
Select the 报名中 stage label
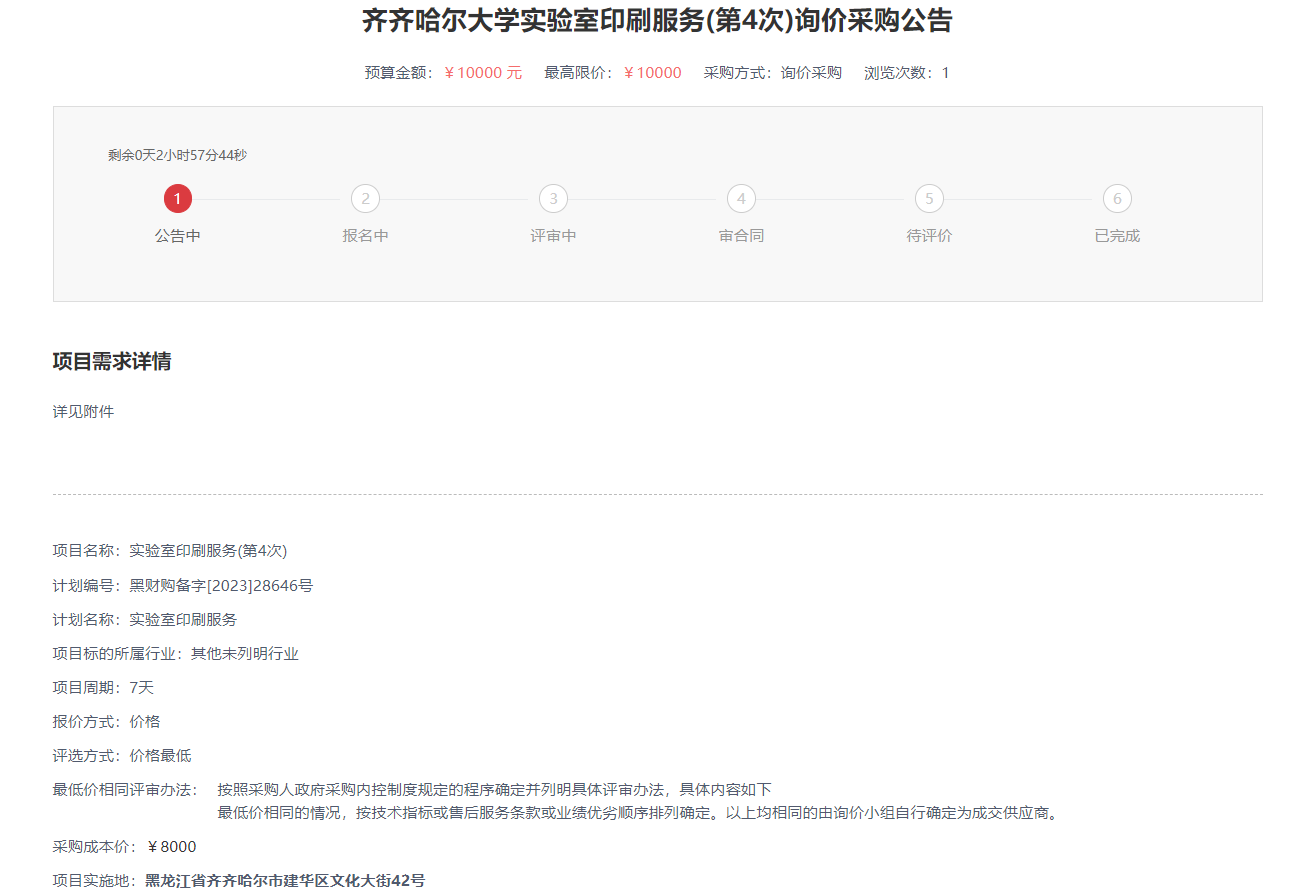[x=365, y=236]
